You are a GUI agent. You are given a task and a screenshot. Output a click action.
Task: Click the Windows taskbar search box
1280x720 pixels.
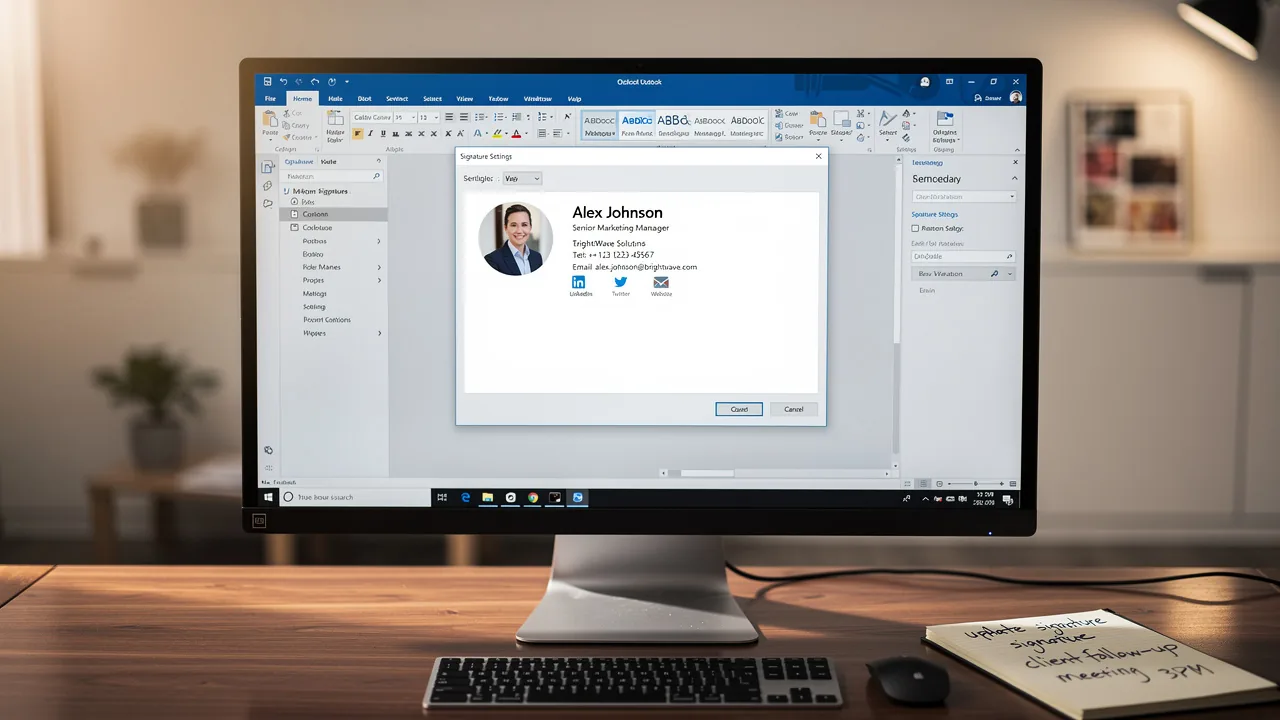click(354, 497)
